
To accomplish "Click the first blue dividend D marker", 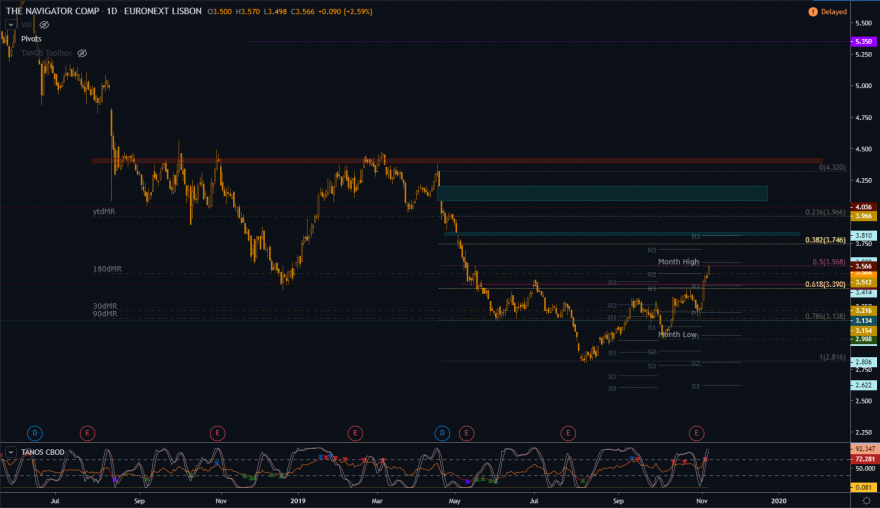I will (35, 433).
